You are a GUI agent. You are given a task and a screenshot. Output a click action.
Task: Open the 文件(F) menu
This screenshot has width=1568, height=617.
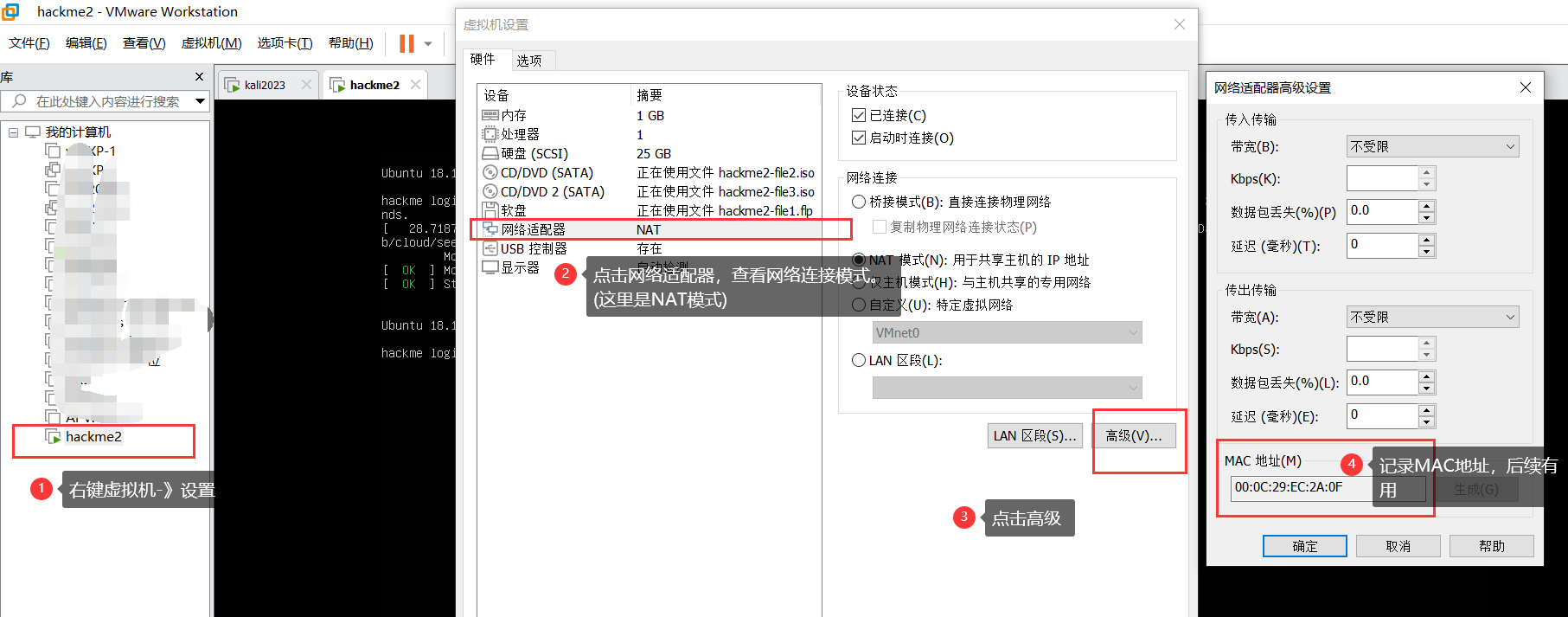click(29, 43)
